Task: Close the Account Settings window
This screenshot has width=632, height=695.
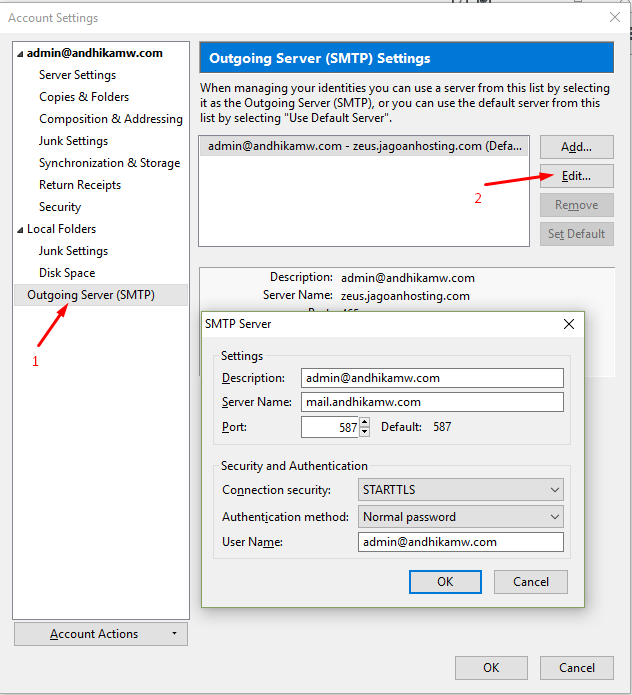Action: coord(615,17)
